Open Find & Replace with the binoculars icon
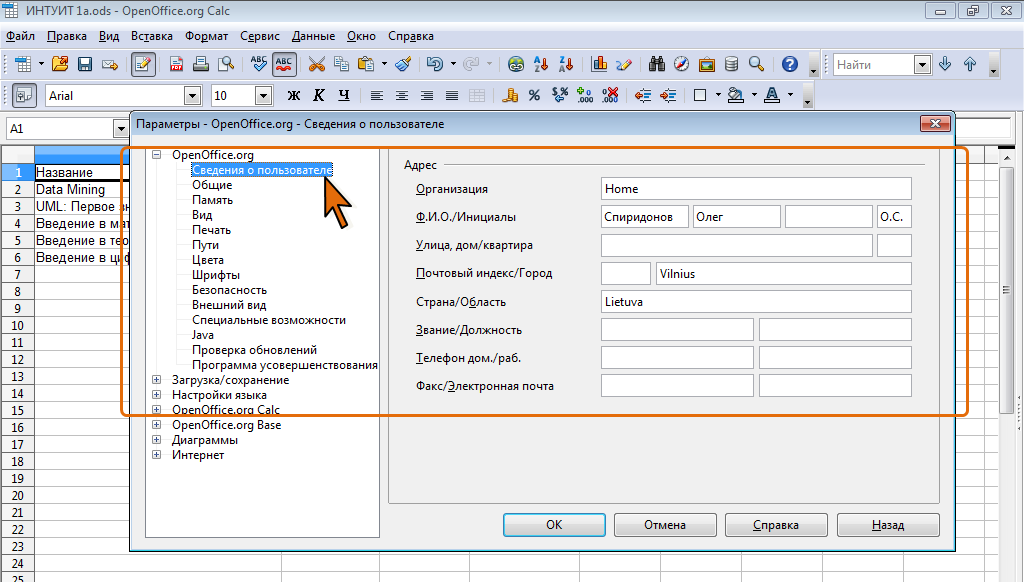The height and width of the screenshot is (582, 1024). coord(656,64)
